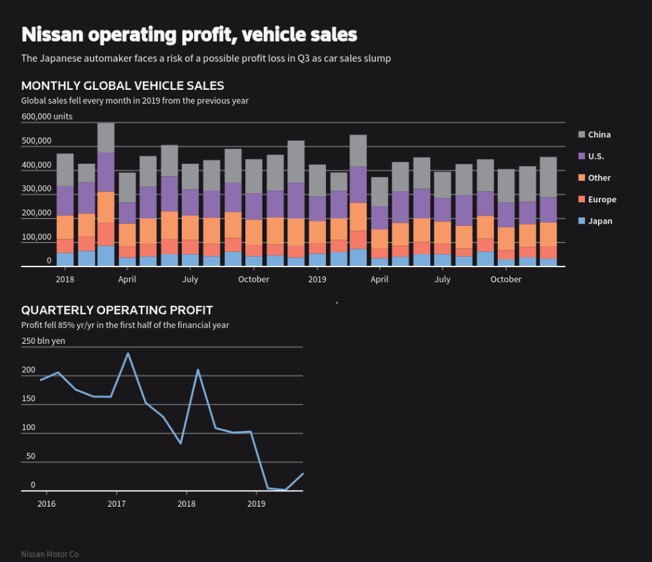Select the Japan legend label
The image size is (652, 562).
tap(600, 221)
